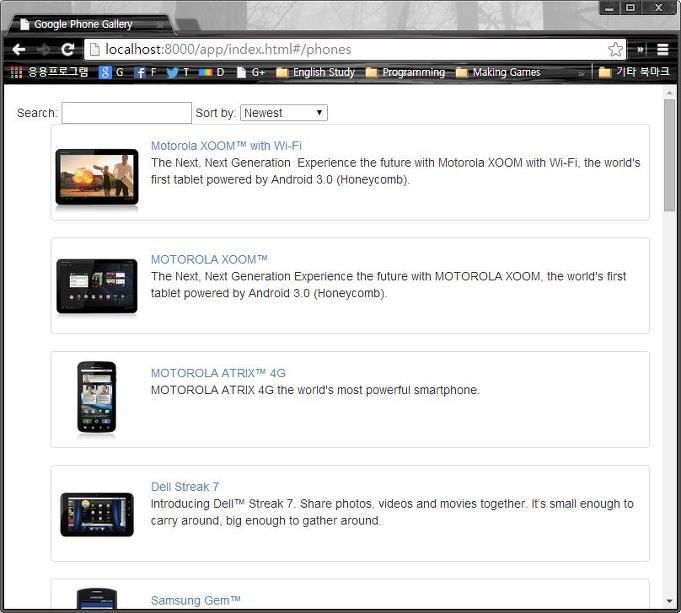Maximize the browser window

click(630, 8)
